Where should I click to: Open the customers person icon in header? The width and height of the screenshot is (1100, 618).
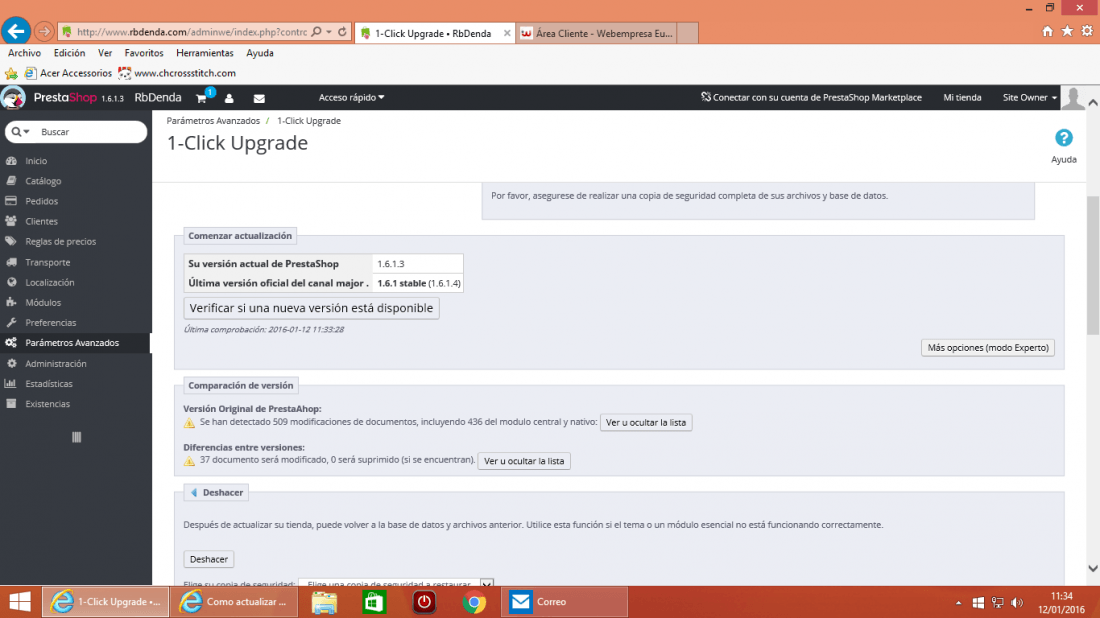229,98
